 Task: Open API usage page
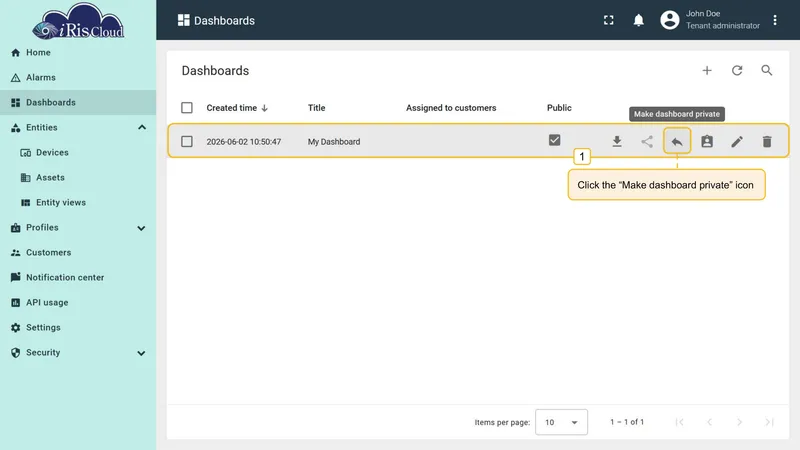pyautogui.click(x=78, y=302)
